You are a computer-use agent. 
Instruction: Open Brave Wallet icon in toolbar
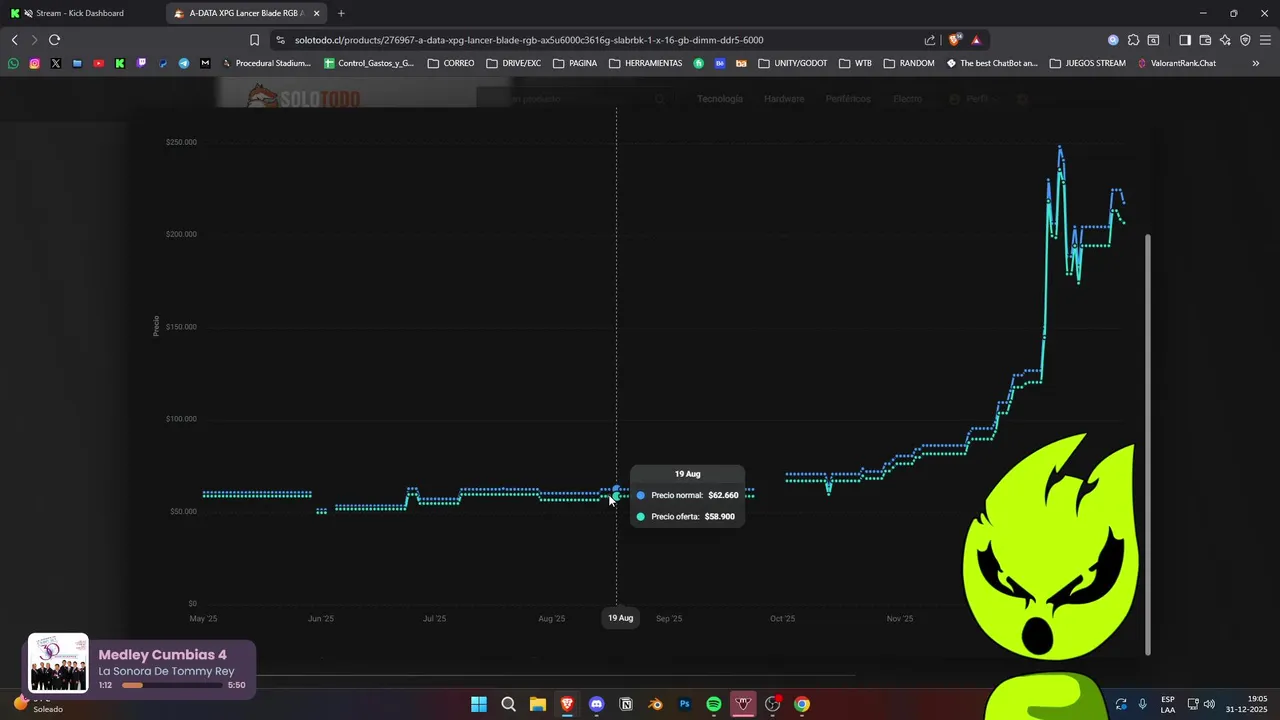1205,40
